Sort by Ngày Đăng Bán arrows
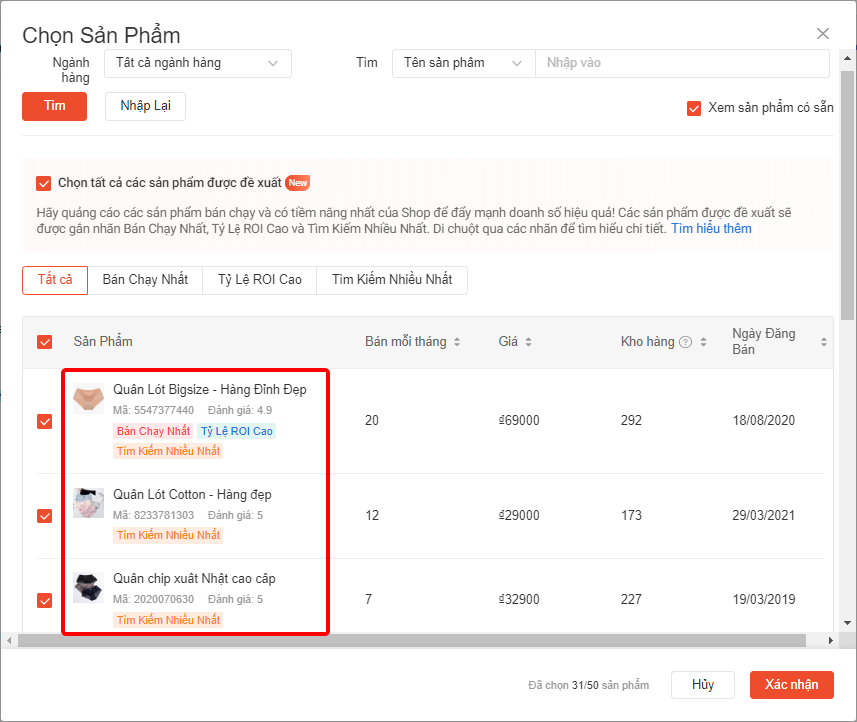 824,342
